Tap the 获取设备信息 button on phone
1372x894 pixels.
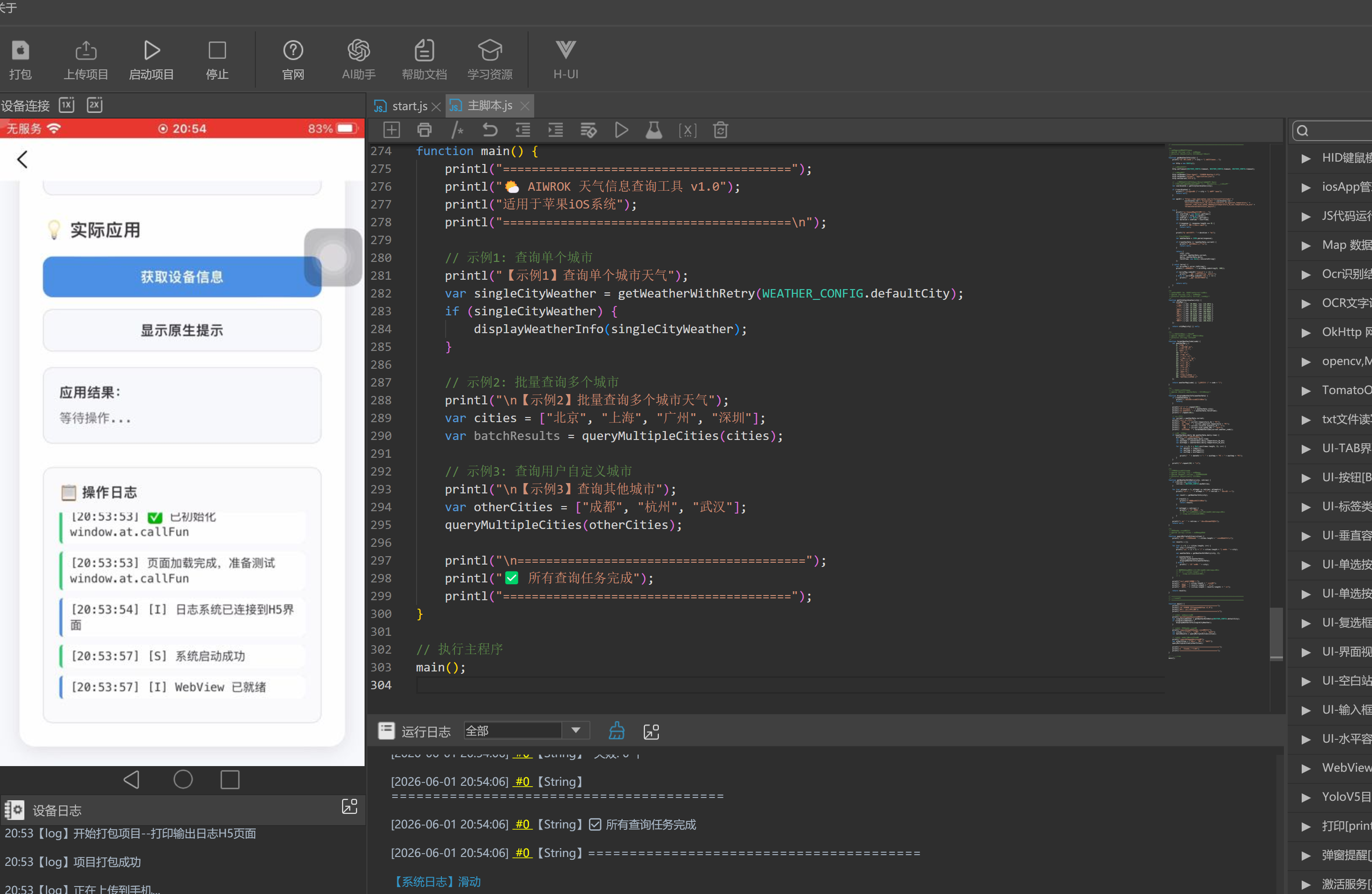coord(182,276)
